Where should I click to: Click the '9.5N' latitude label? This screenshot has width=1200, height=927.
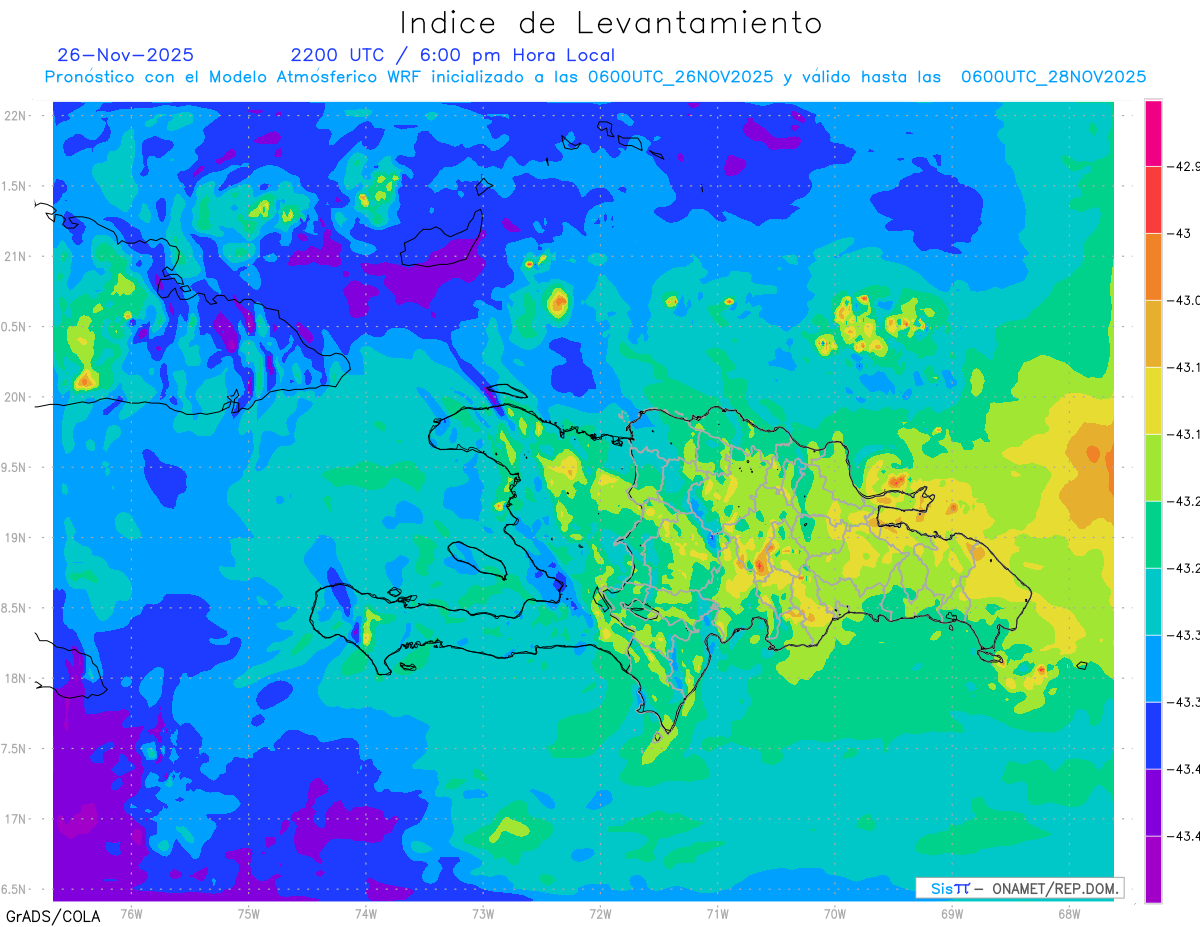click(x=15, y=468)
